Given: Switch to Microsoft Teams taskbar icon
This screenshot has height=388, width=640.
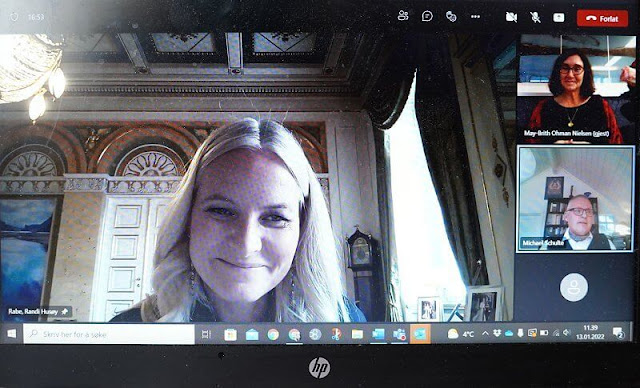Looking at the screenshot, I should (399, 335).
